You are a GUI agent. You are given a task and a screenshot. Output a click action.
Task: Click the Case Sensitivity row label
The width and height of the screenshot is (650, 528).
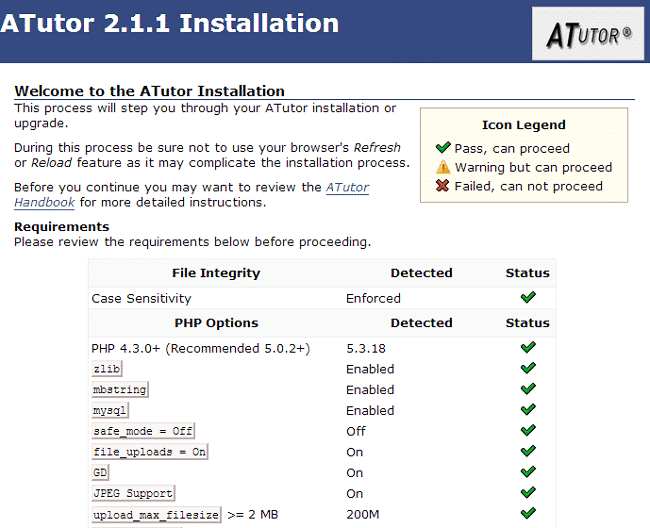click(141, 298)
